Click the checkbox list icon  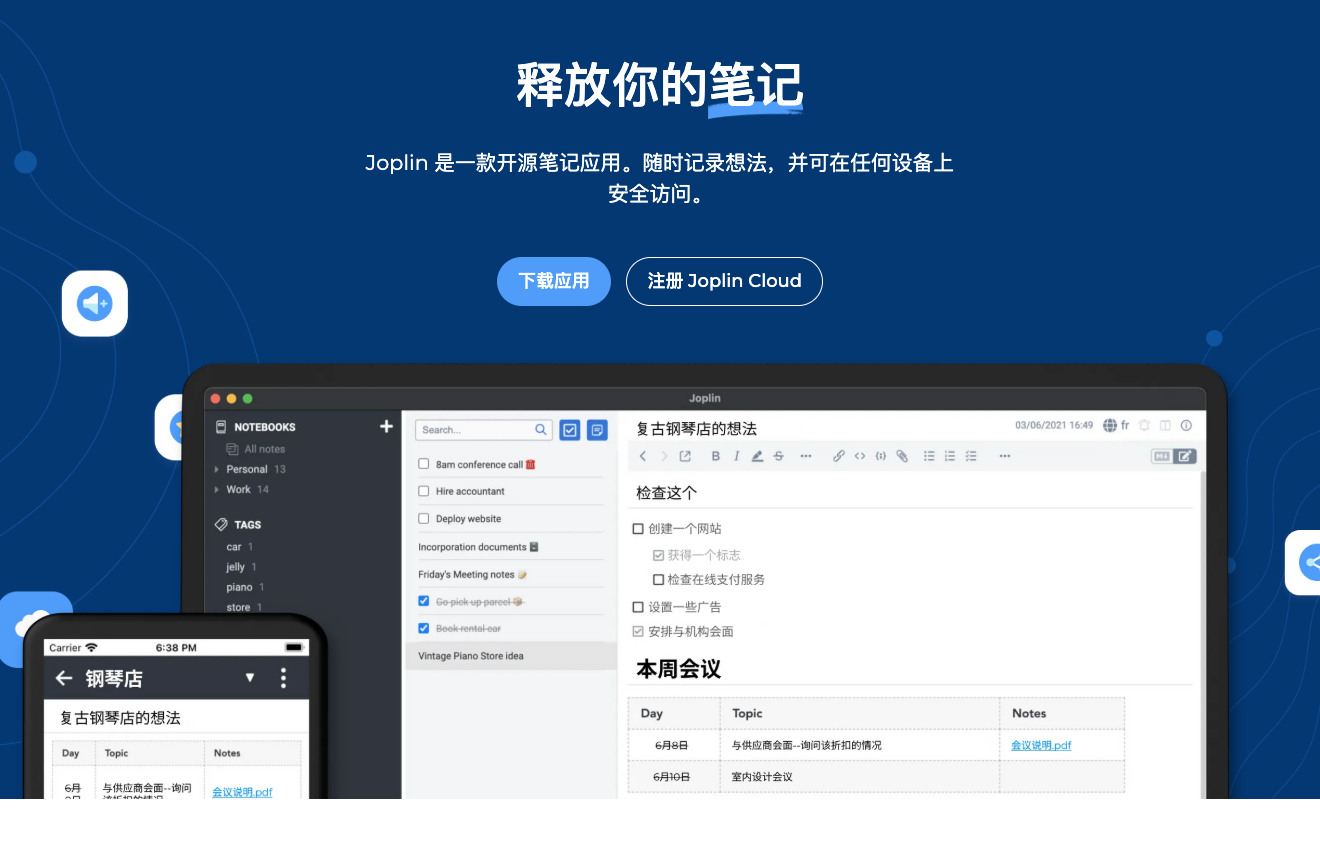click(x=971, y=456)
